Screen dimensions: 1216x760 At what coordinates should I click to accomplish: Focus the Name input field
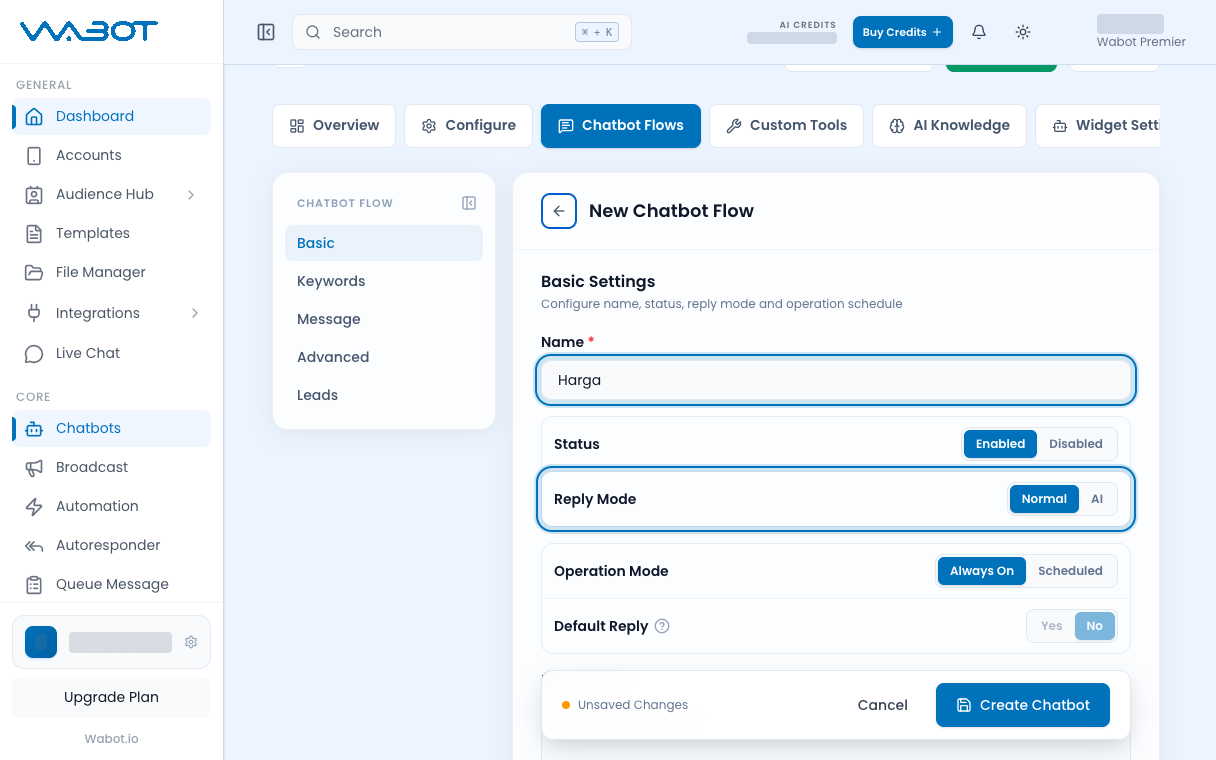coord(836,380)
